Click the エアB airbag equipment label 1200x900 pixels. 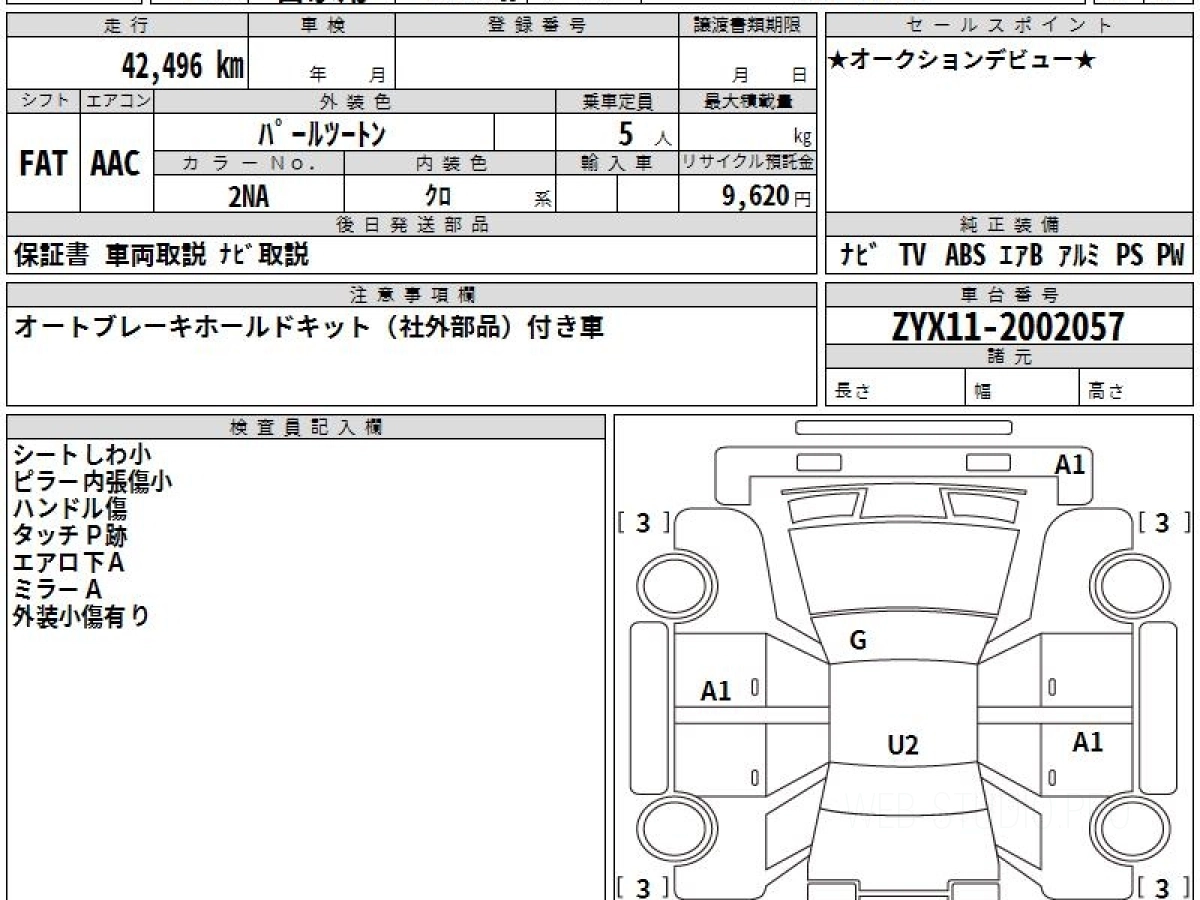tap(1021, 255)
